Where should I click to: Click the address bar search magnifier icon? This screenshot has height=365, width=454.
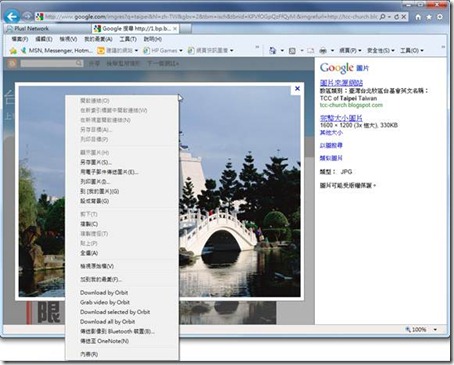(x=382, y=17)
